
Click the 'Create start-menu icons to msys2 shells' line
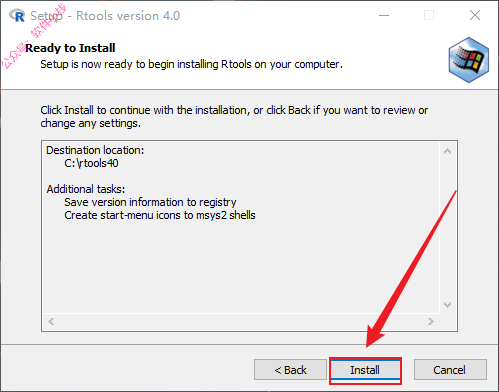tap(160, 215)
